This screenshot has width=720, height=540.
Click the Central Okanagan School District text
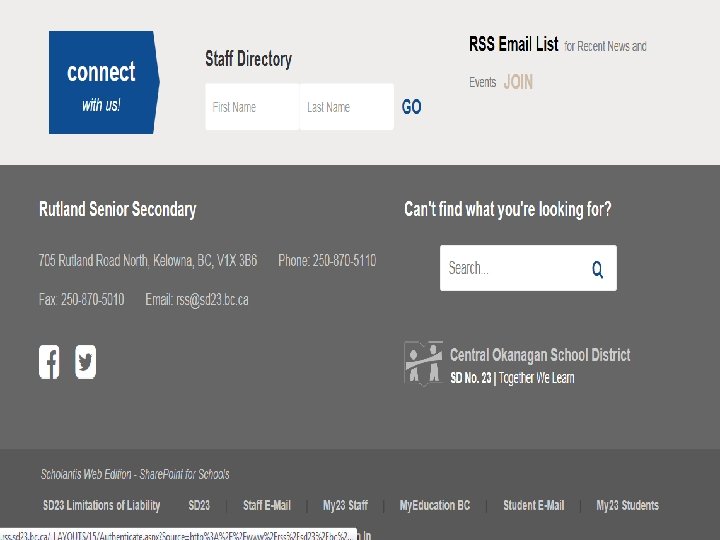coord(540,355)
